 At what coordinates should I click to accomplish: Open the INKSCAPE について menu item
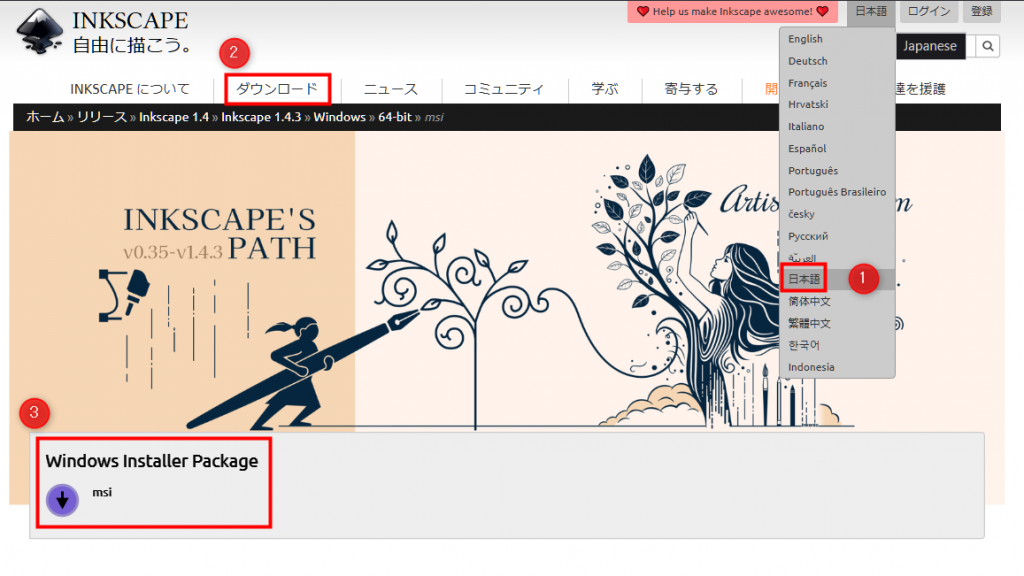129,89
